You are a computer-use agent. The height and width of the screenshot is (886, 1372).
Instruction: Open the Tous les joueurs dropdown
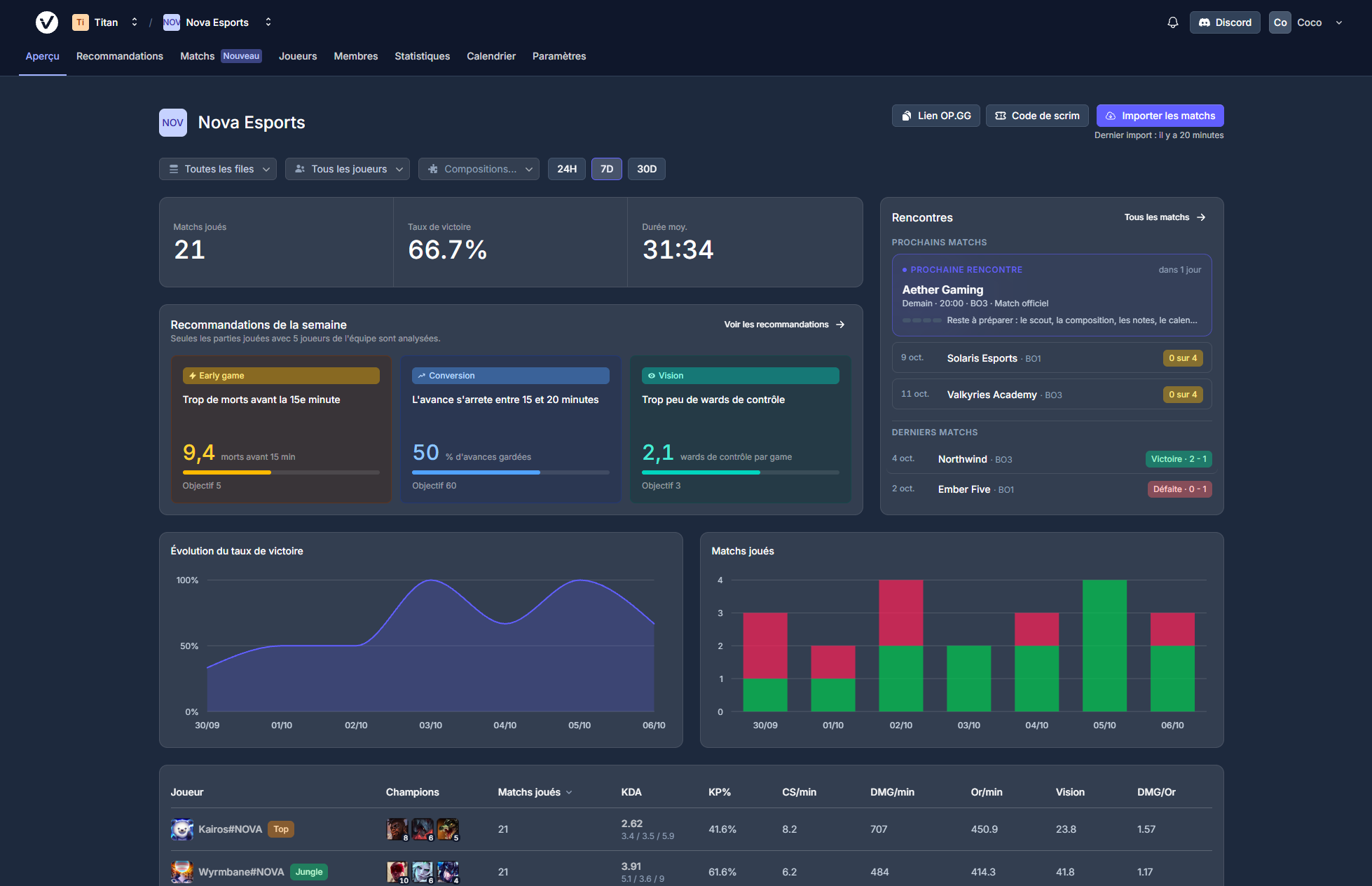tap(348, 169)
